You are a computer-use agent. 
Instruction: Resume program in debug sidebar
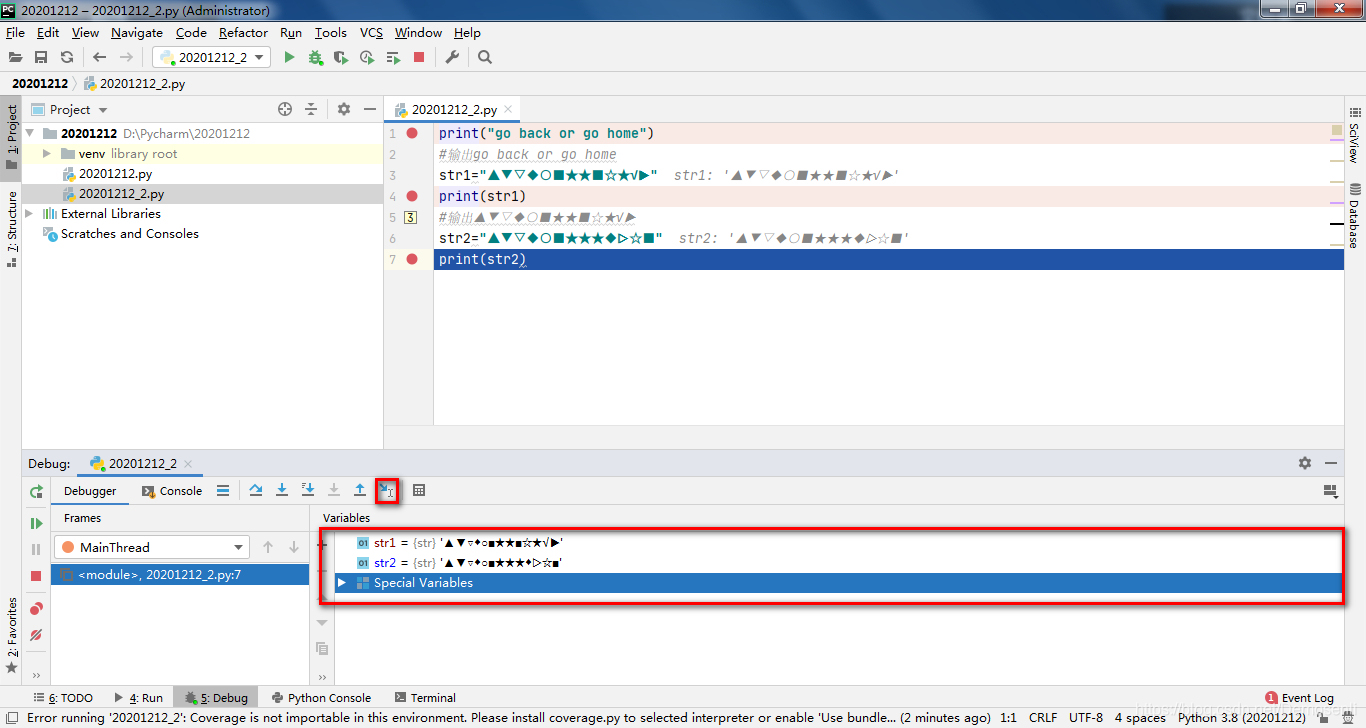point(36,523)
